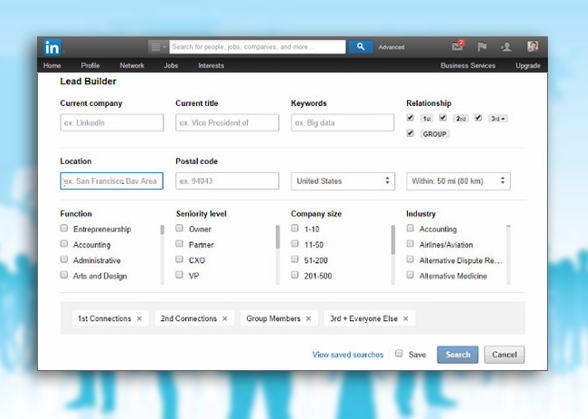Check the Partner seniority checkbox
Viewport: 588px width, 419px height.
tap(179, 244)
